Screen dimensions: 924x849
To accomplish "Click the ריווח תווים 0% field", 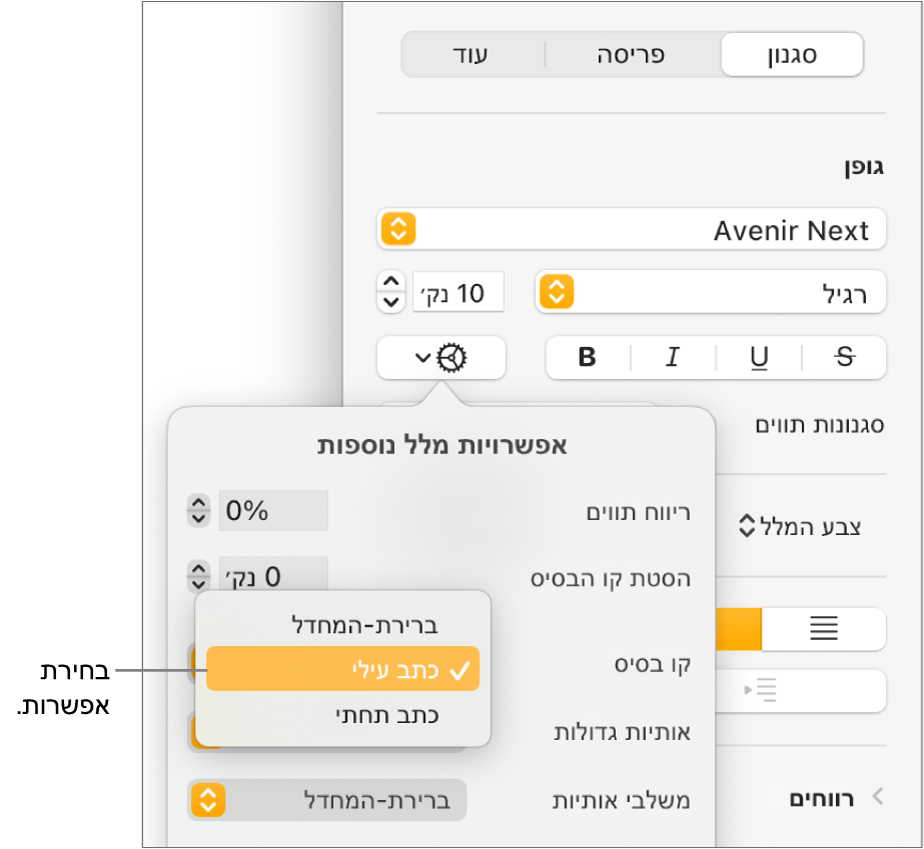I will pyautogui.click(x=273, y=510).
